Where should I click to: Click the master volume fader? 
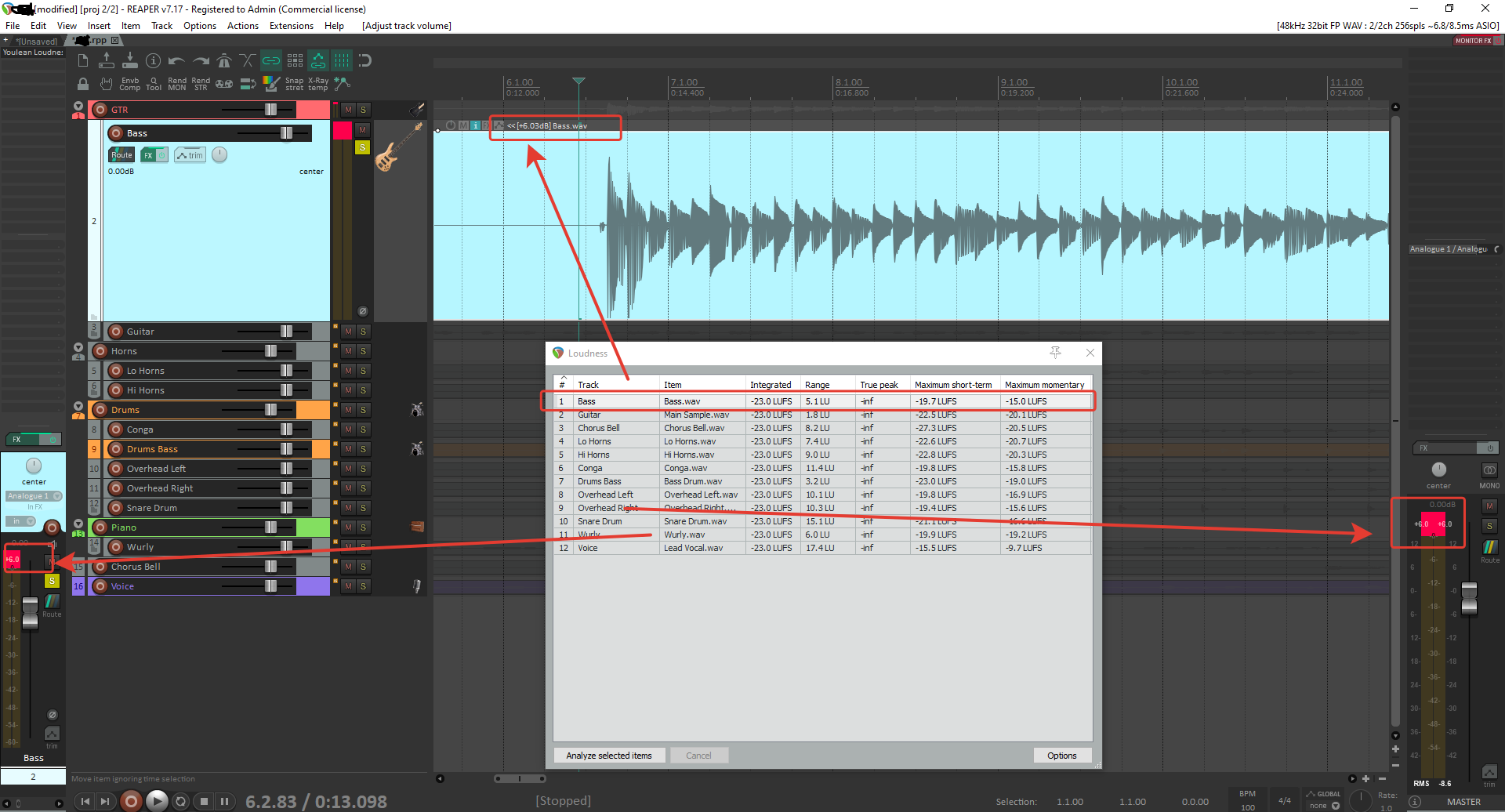(1469, 598)
